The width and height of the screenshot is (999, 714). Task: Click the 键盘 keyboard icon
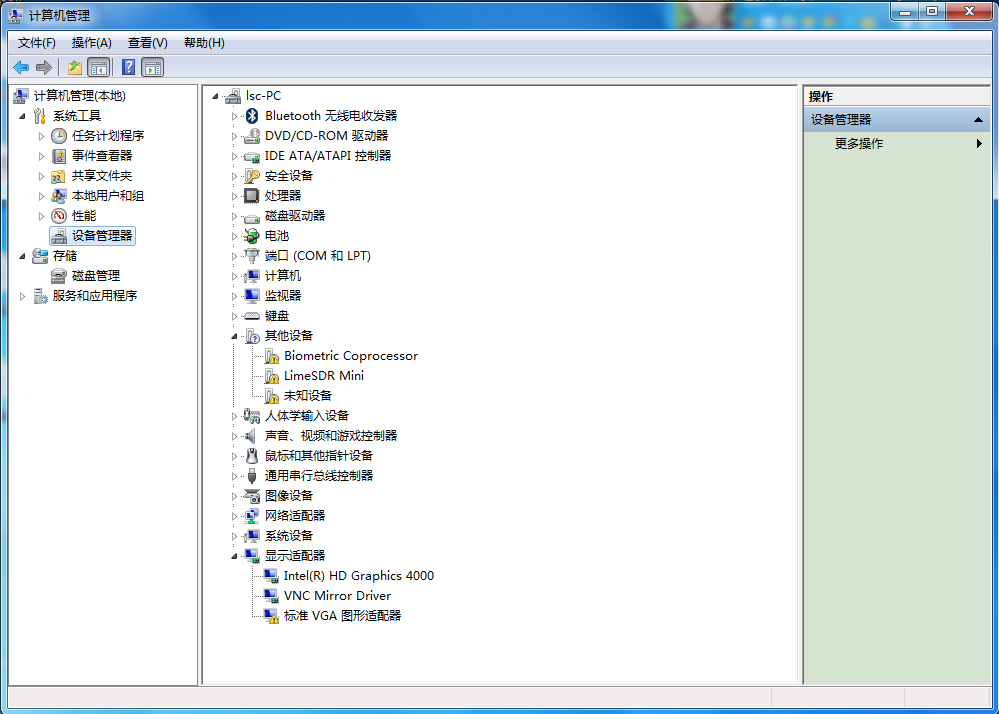pyautogui.click(x=252, y=316)
